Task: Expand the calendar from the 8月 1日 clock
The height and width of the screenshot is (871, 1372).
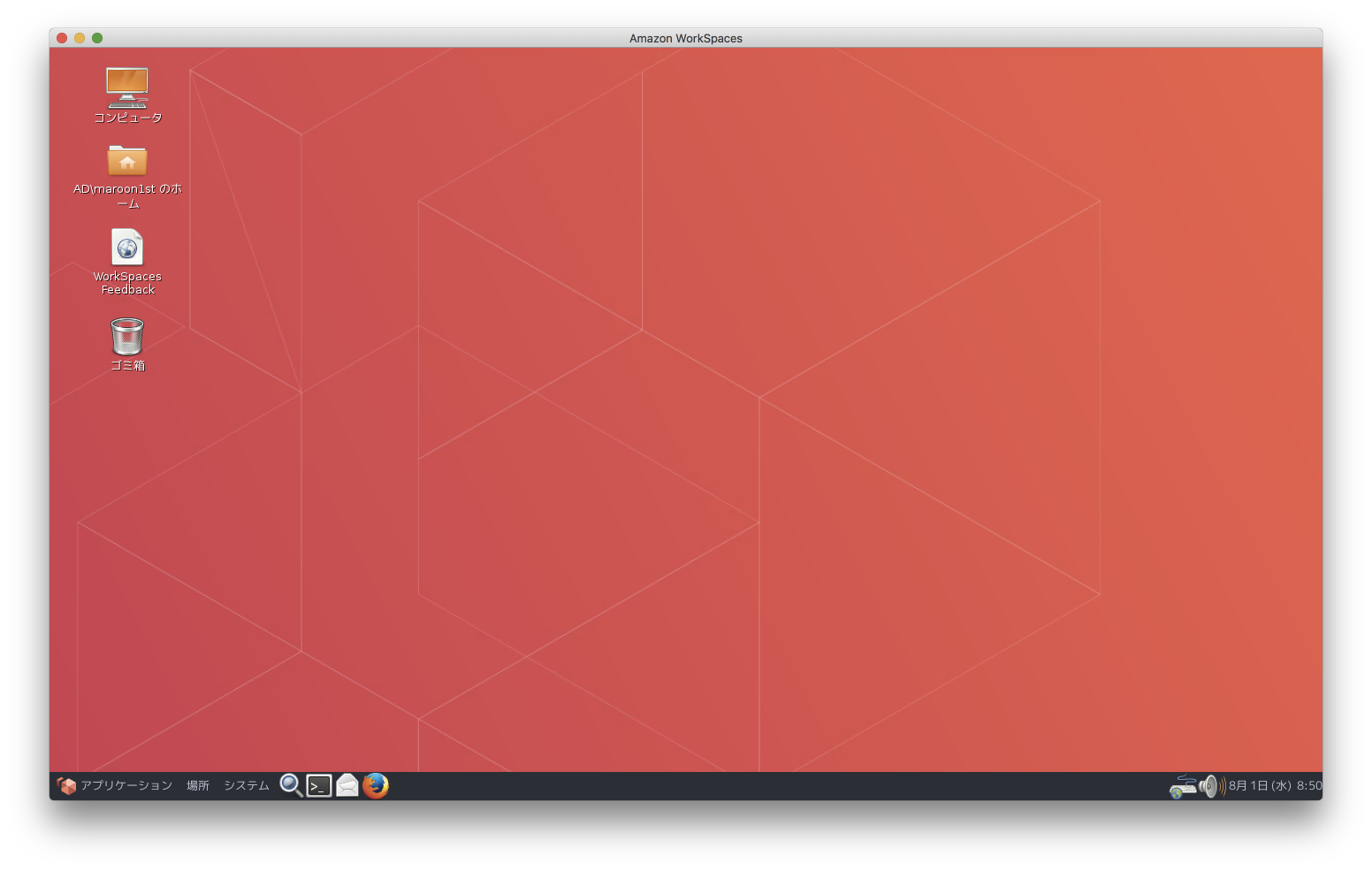Action: pyautogui.click(x=1275, y=785)
